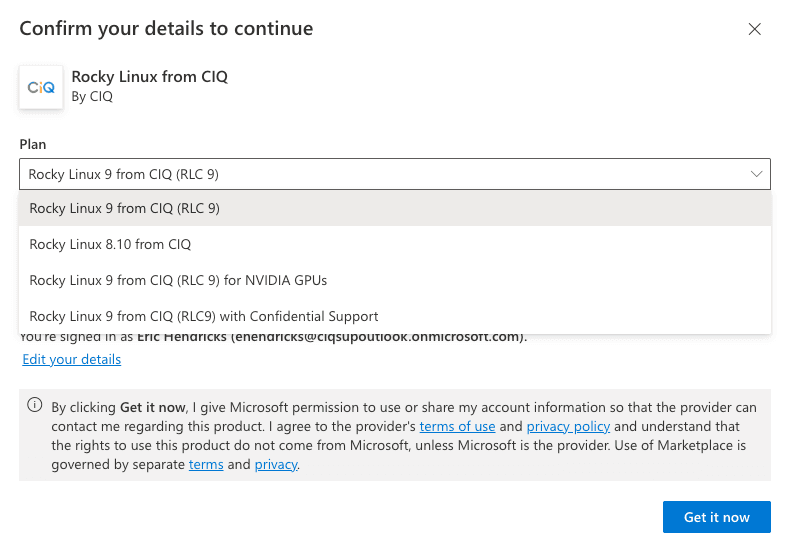
Task: Open the Marketplace privacy link
Action: coord(276,465)
